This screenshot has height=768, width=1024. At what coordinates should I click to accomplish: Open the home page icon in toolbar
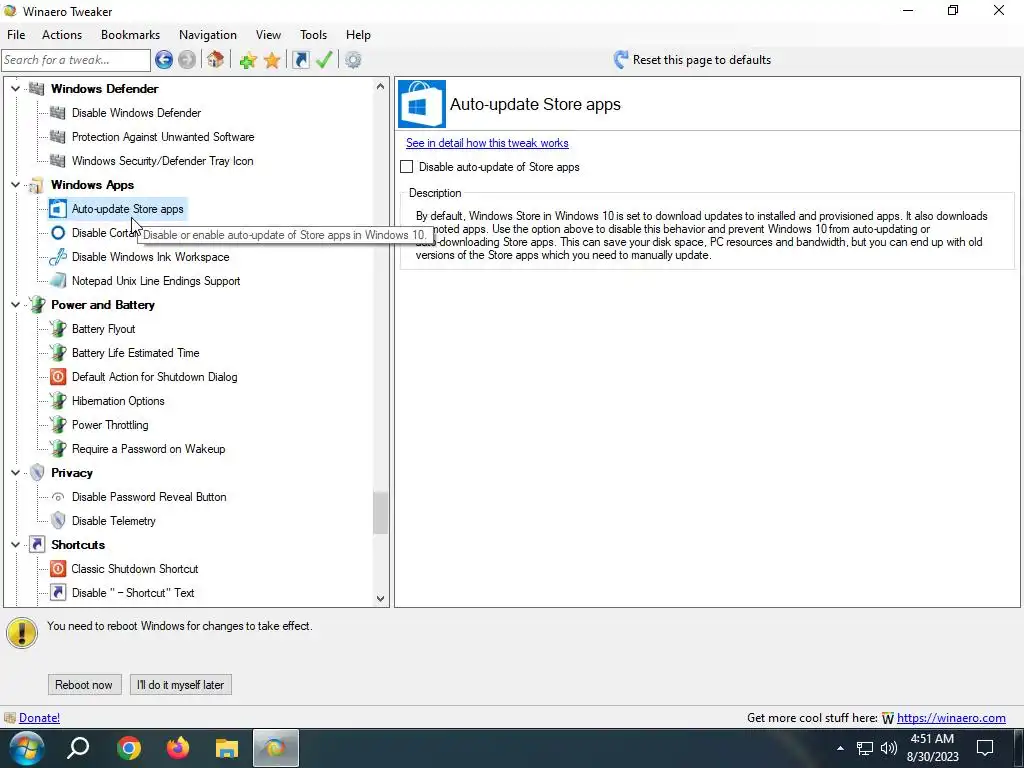pyautogui.click(x=216, y=60)
